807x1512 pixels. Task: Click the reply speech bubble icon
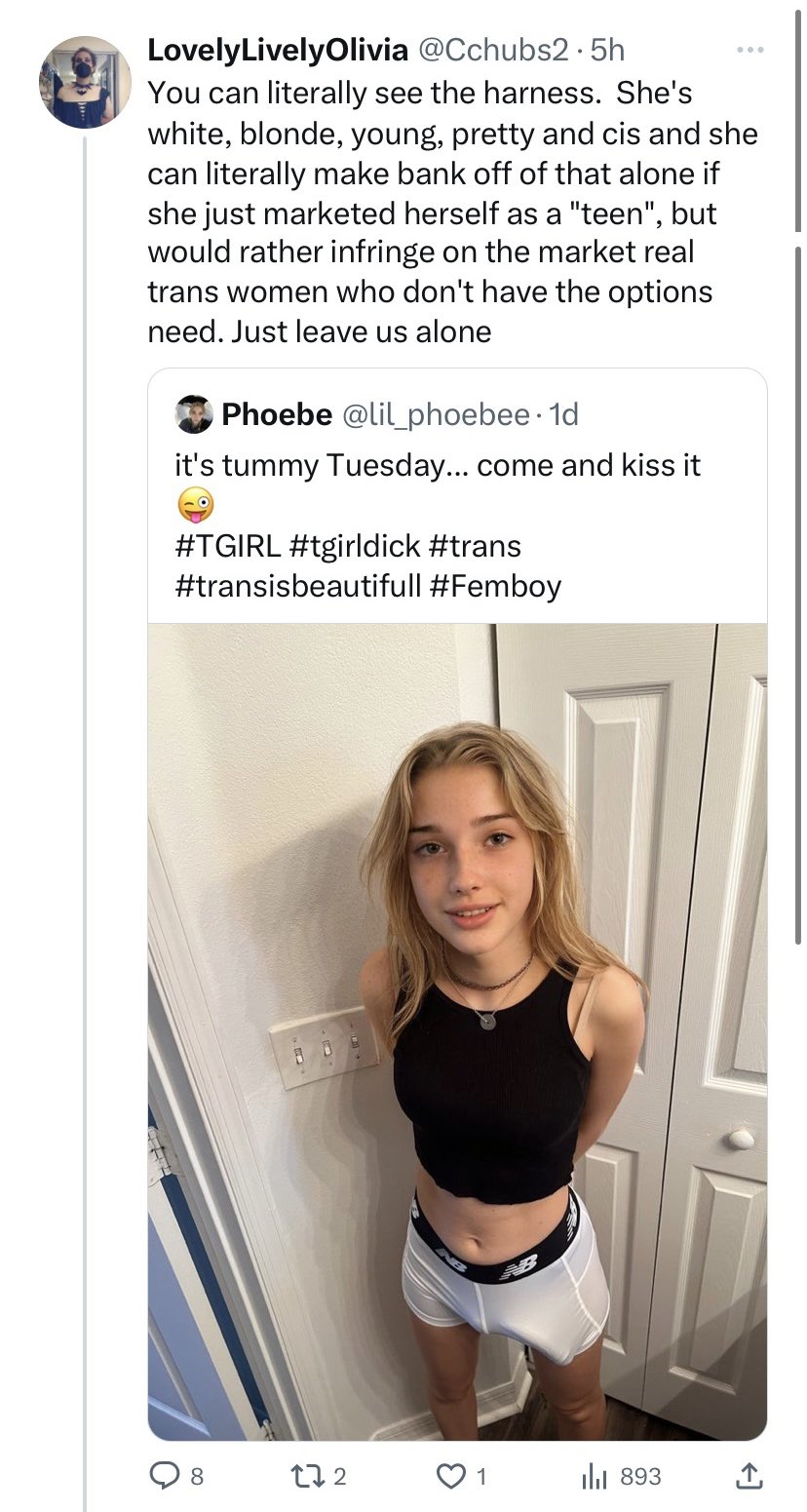163,1476
